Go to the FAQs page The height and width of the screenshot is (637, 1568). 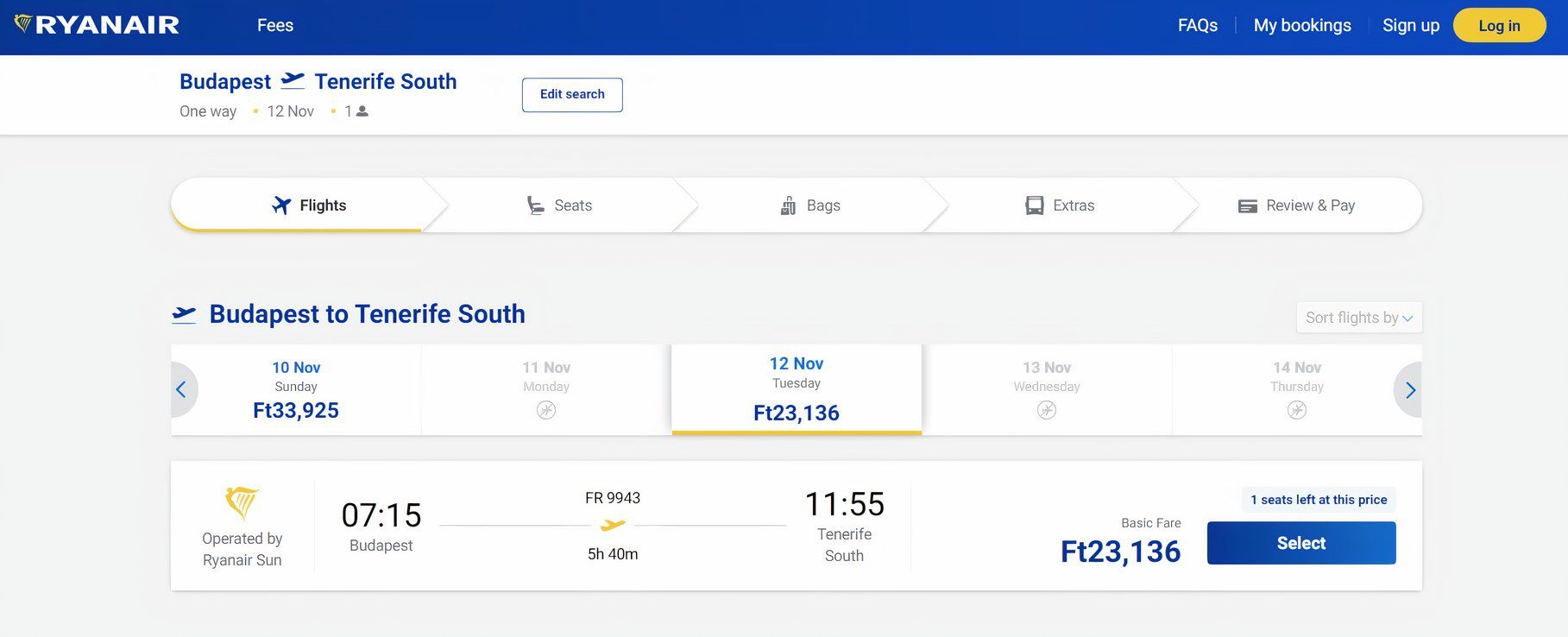point(1198,26)
